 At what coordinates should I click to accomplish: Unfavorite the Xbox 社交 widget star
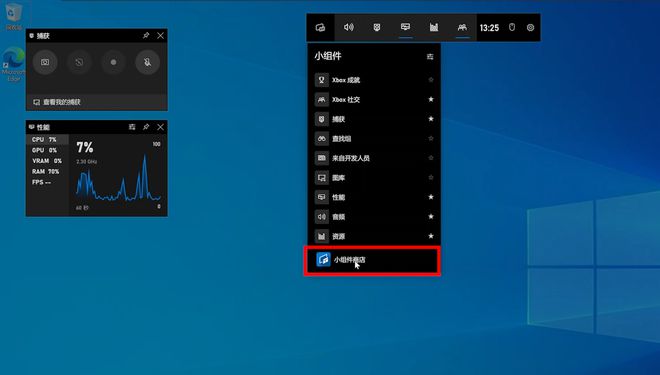coord(431,99)
